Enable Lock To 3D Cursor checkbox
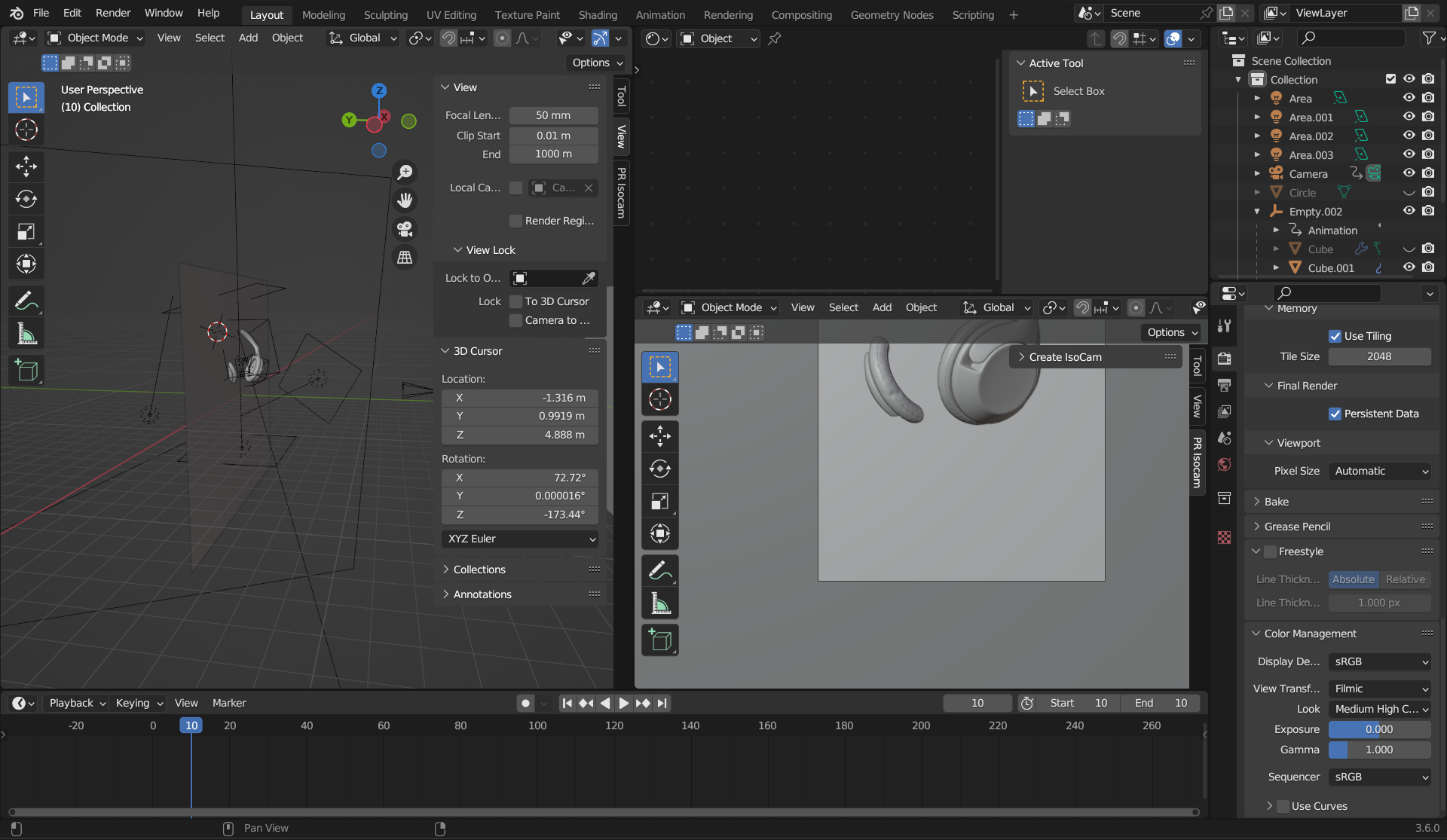 [x=516, y=301]
